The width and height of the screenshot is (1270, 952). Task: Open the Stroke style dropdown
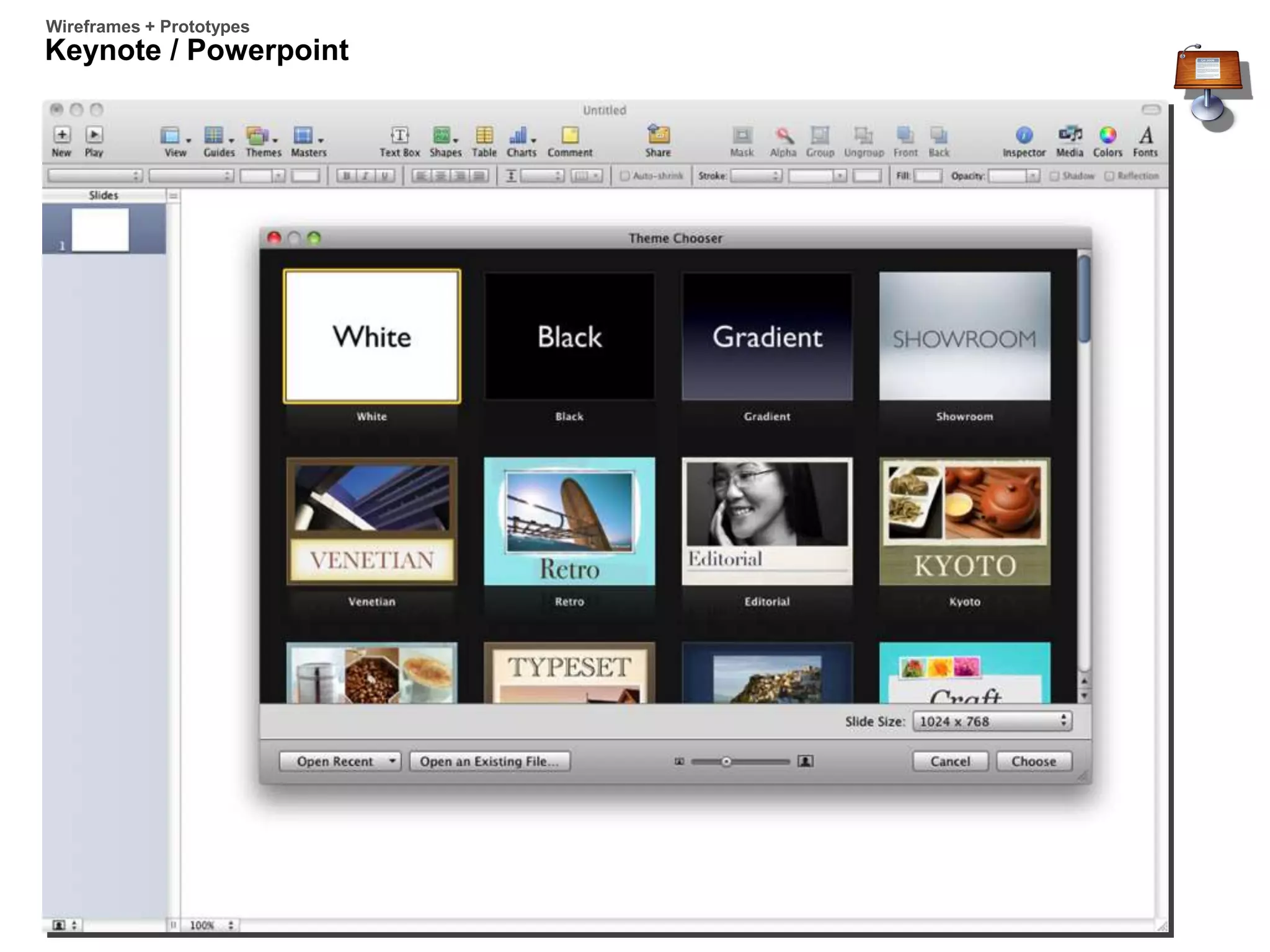pos(757,176)
